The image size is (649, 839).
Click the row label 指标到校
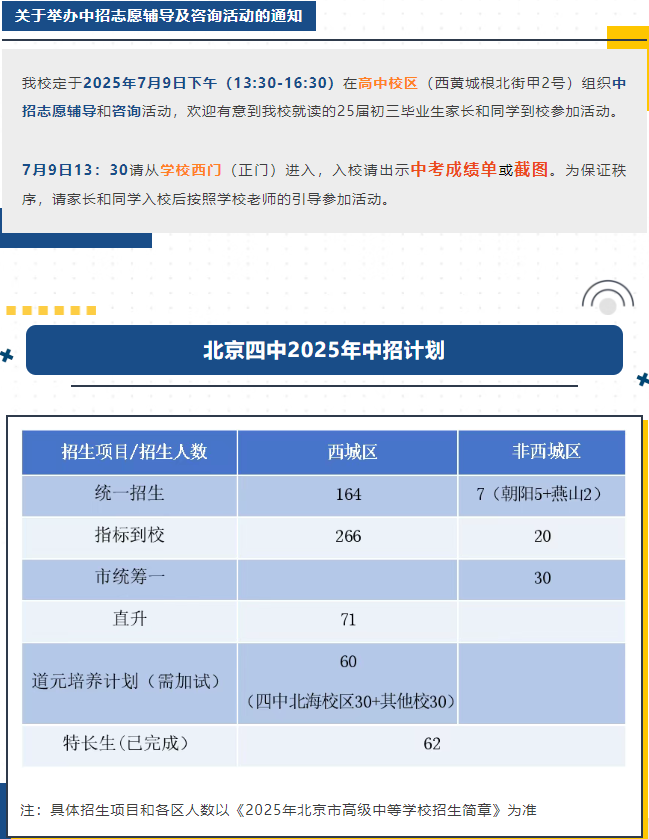[129, 535]
